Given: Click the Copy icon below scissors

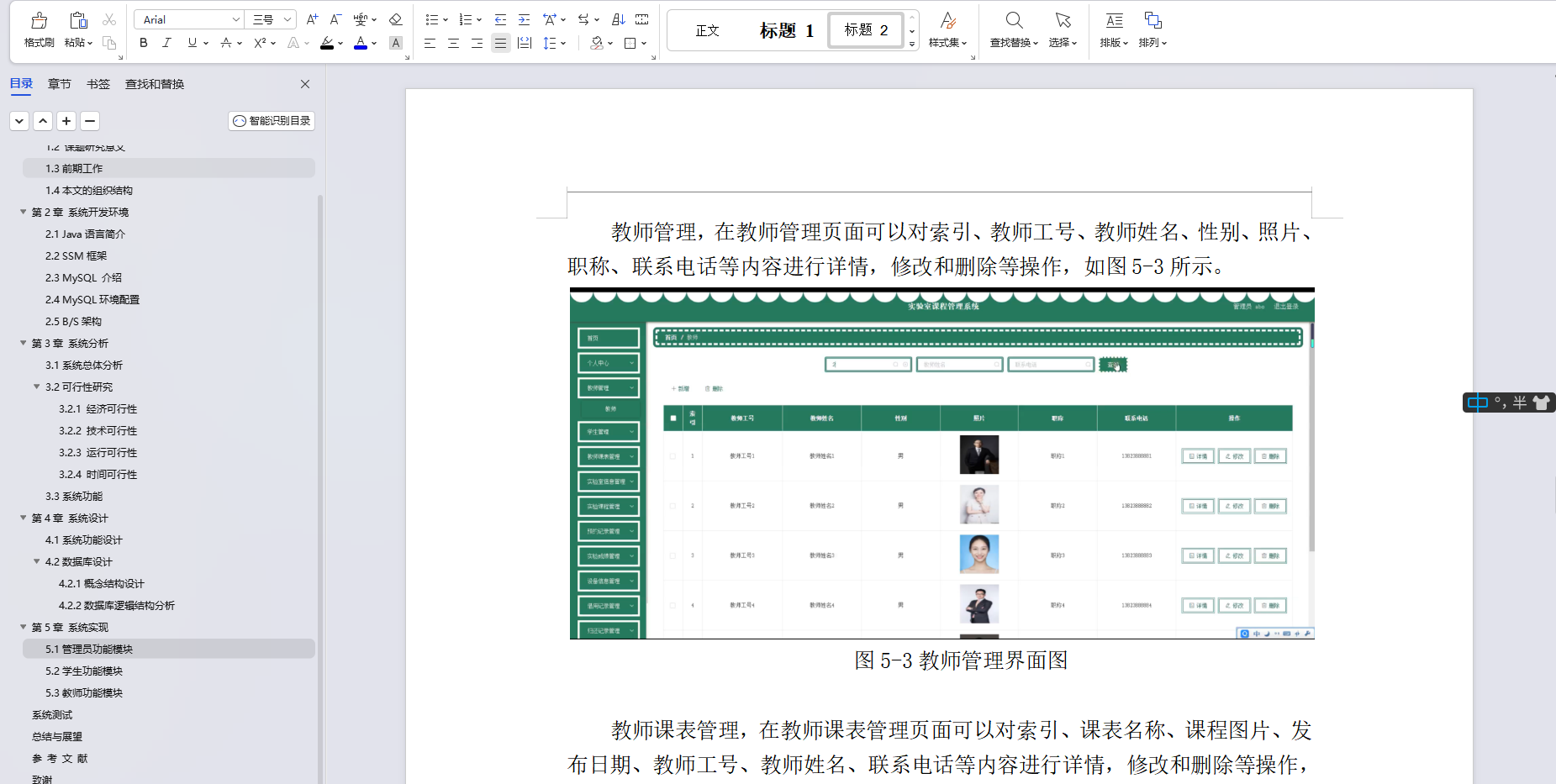Looking at the screenshot, I should click(x=109, y=43).
